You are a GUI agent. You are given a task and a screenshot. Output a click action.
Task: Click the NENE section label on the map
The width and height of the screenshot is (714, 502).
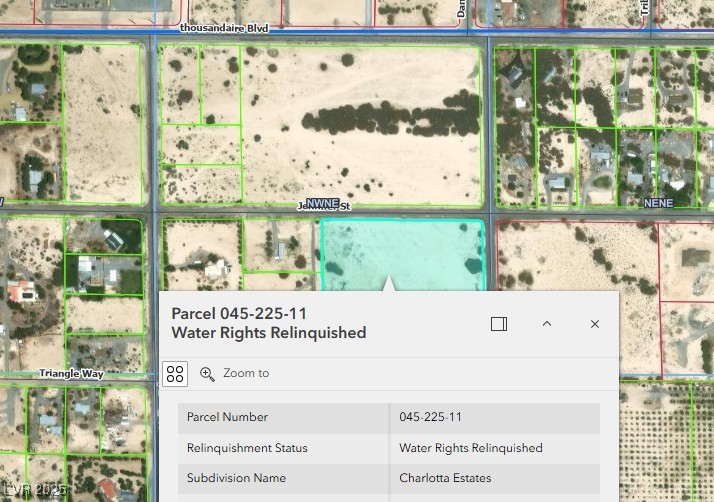pyautogui.click(x=658, y=203)
